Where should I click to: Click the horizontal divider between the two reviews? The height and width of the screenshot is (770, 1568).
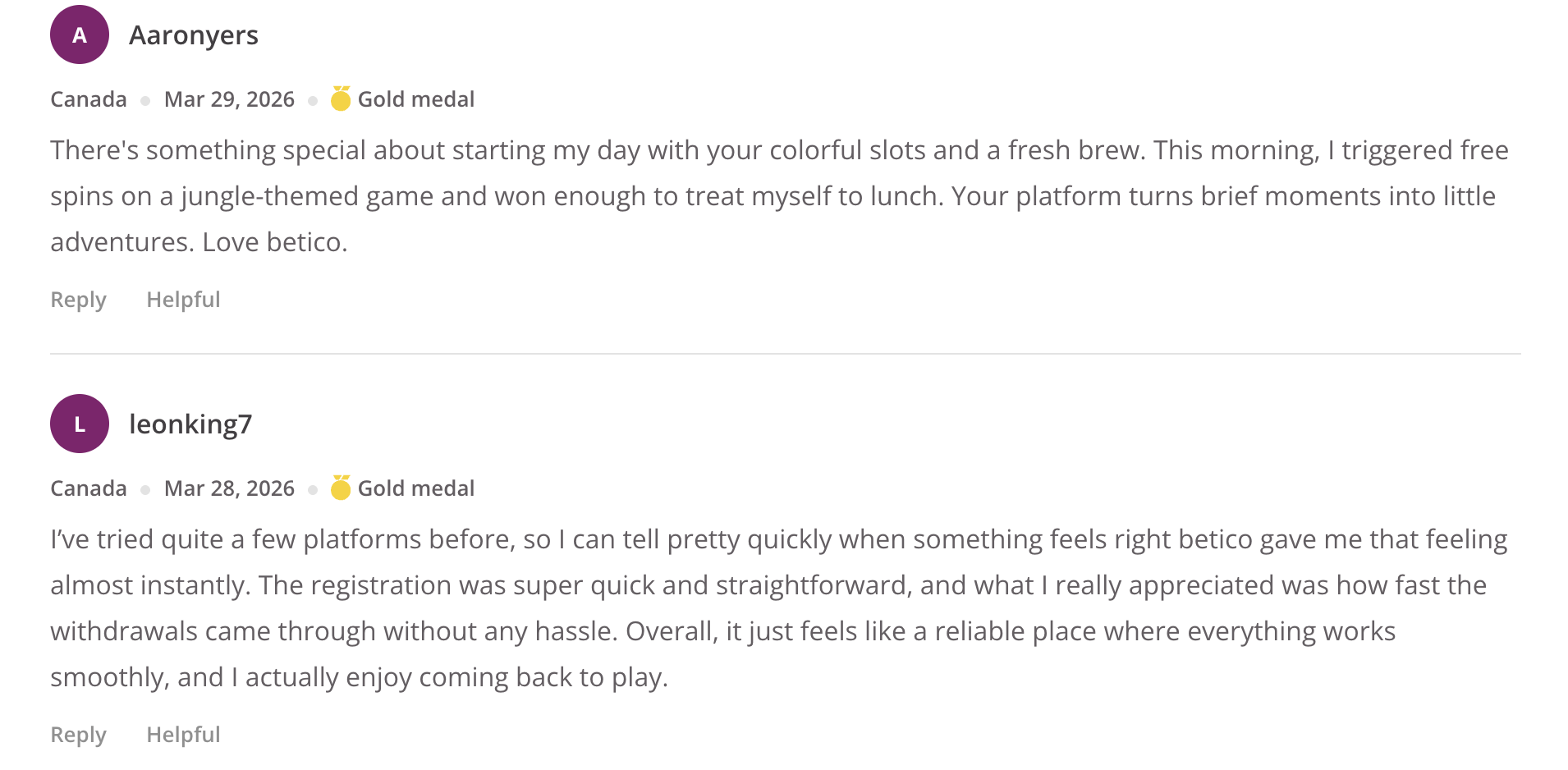tap(785, 354)
